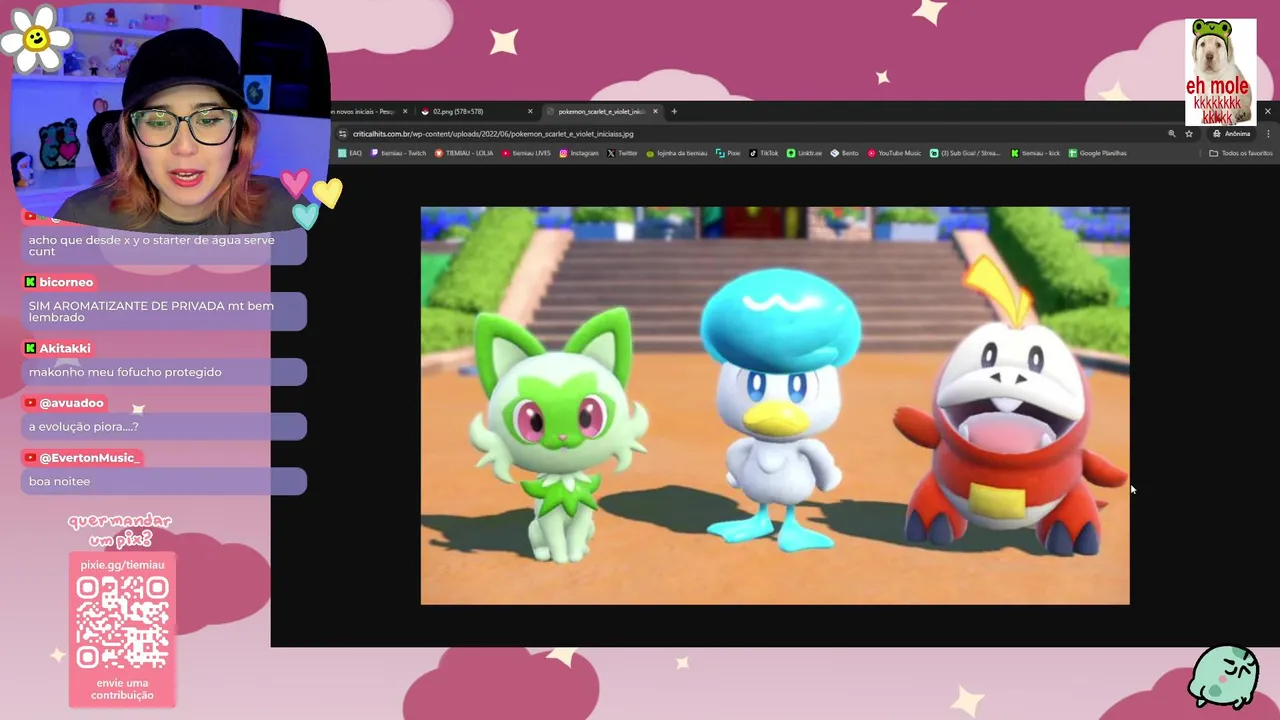1280x720 pixels.
Task: Click the 'pixie.gg/tiemiau' text above QR code
Action: click(x=122, y=565)
